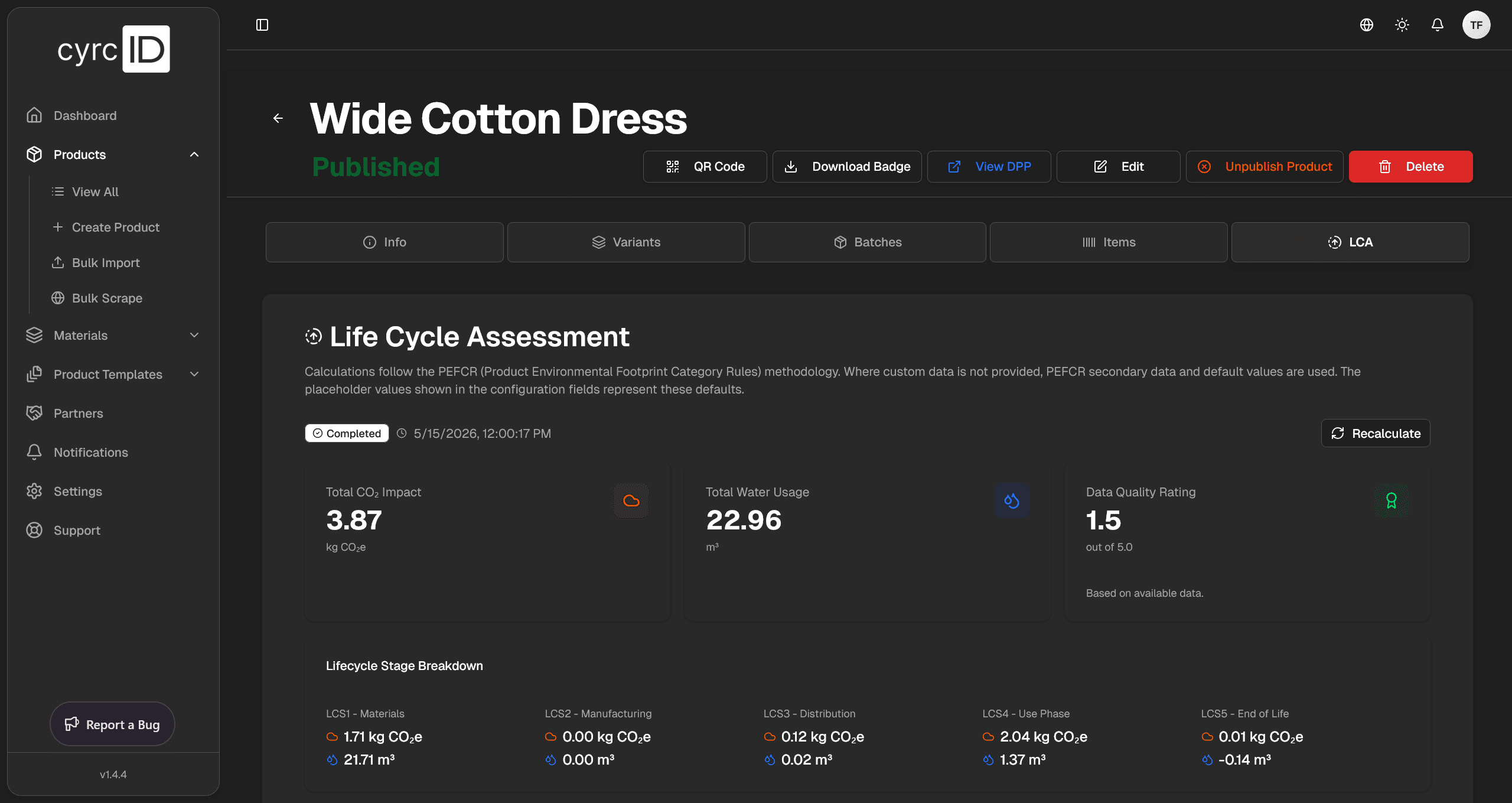This screenshot has height=803, width=1512.
Task: Click LCS4 - Use Phase stage label
Action: pos(1025,713)
